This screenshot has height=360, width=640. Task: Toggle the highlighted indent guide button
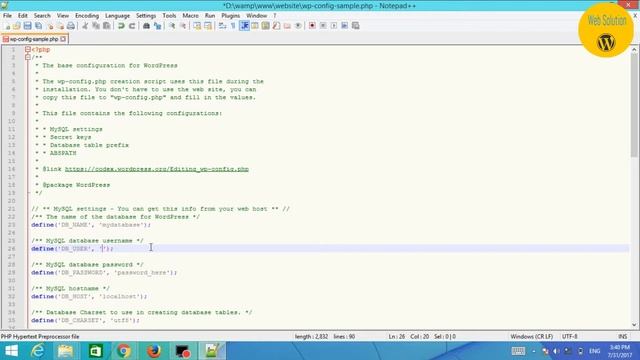click(244, 26)
